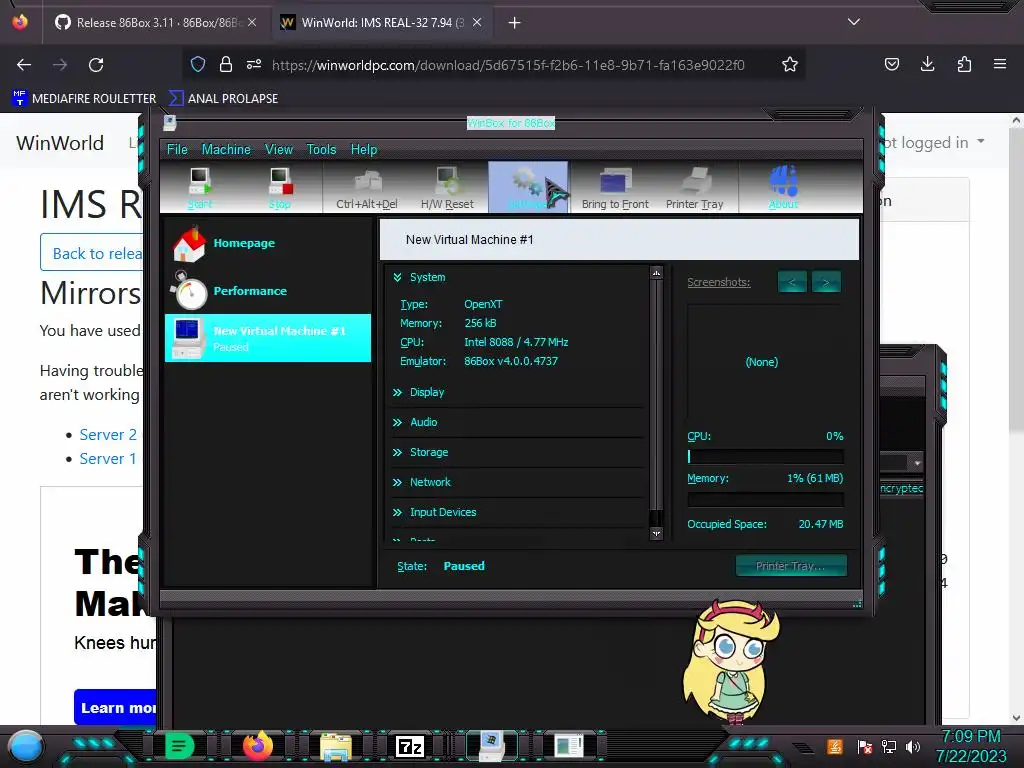The width and height of the screenshot is (1024, 768).
Task: Go back in Firefox
Action: tap(24, 65)
